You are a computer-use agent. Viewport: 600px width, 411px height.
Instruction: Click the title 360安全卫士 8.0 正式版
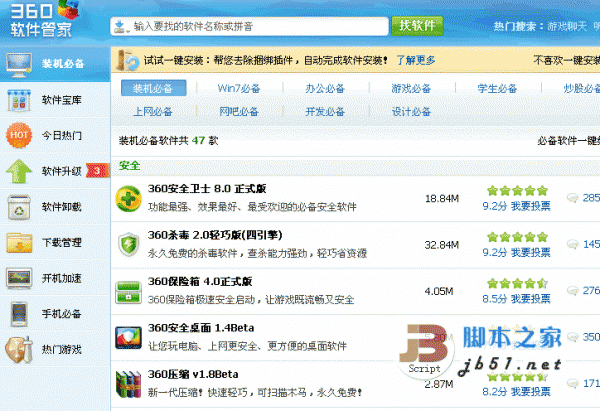tap(207, 189)
